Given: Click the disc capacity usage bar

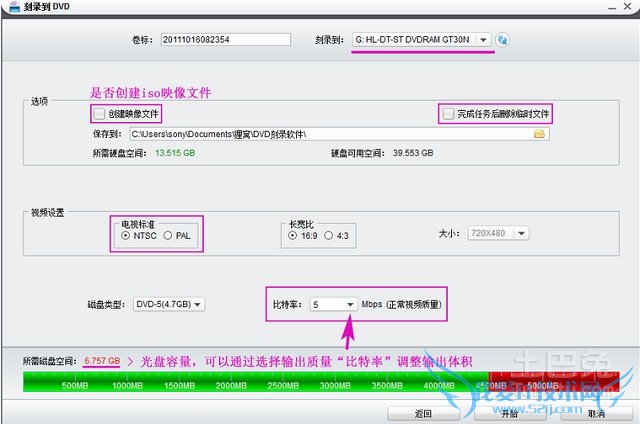Looking at the screenshot, I should pos(321,381).
